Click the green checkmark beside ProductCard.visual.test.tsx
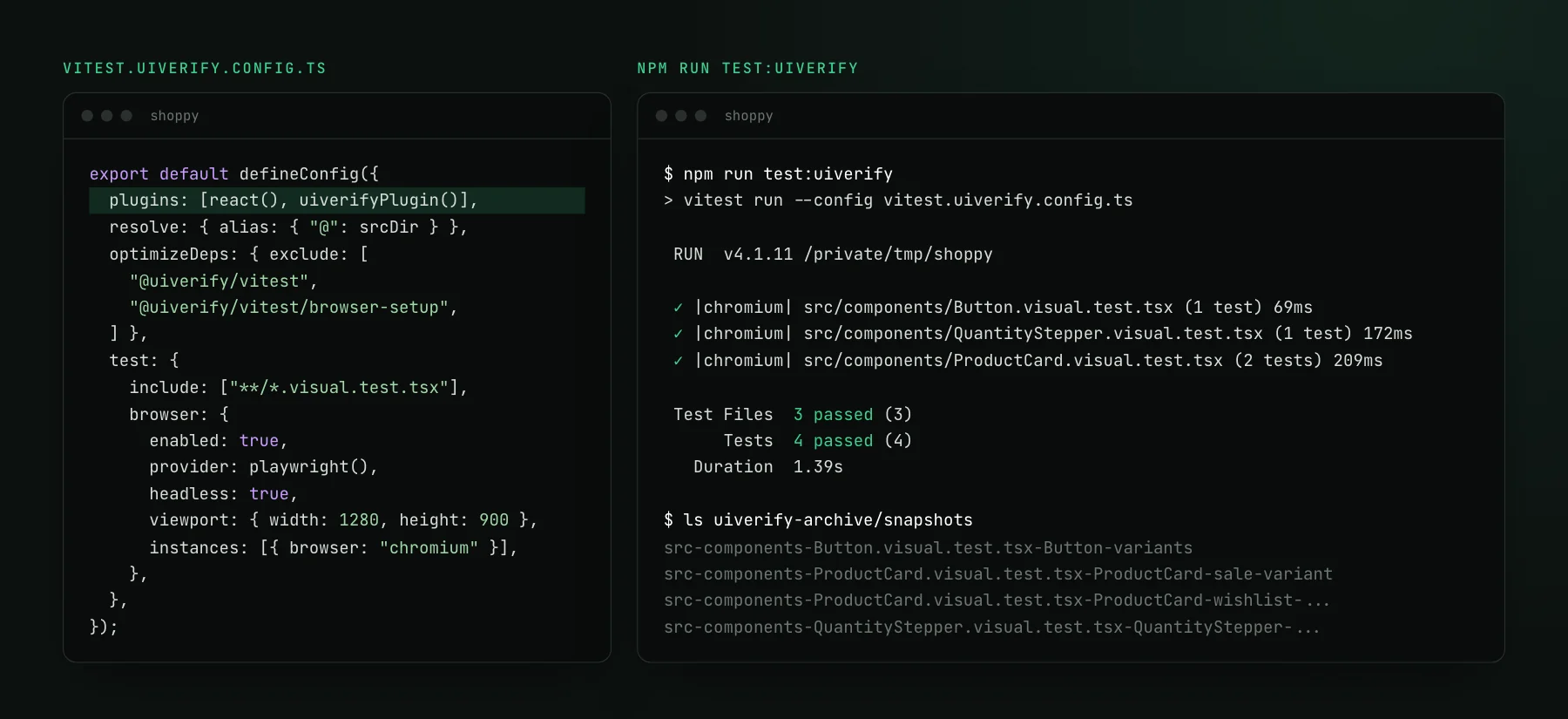The height and width of the screenshot is (719, 1568). 678,361
